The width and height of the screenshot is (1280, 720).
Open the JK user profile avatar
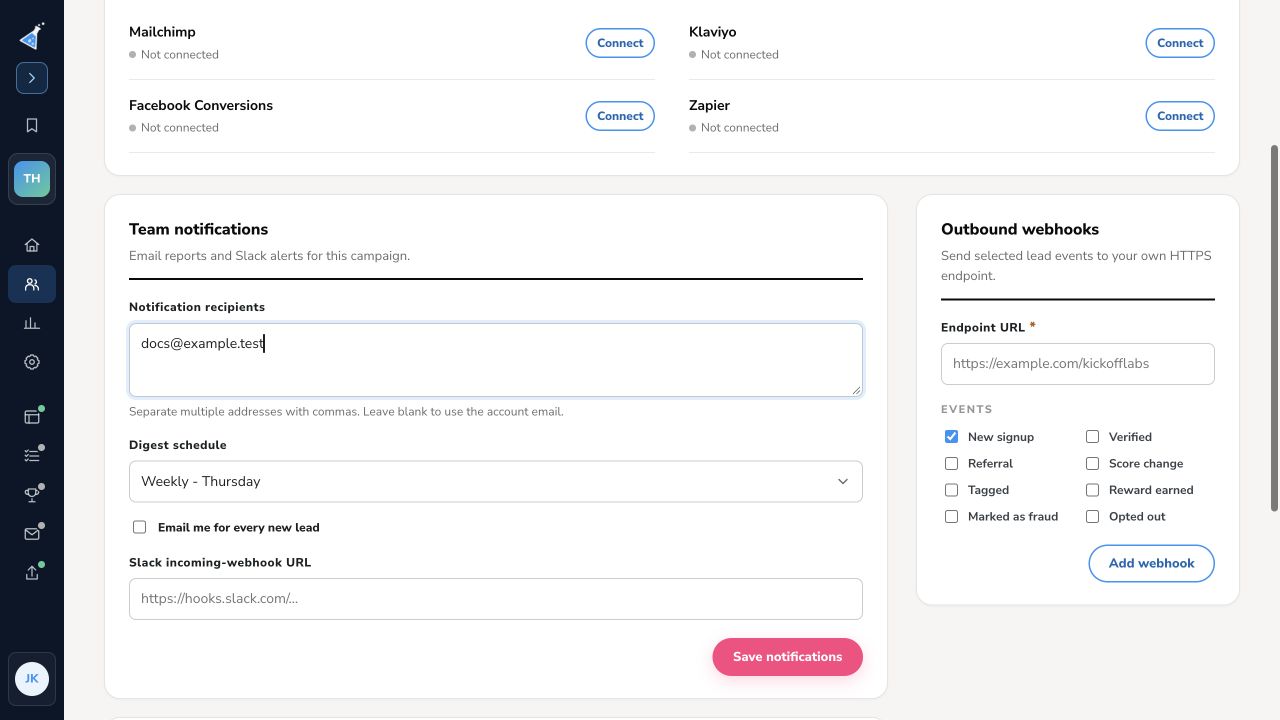32,679
